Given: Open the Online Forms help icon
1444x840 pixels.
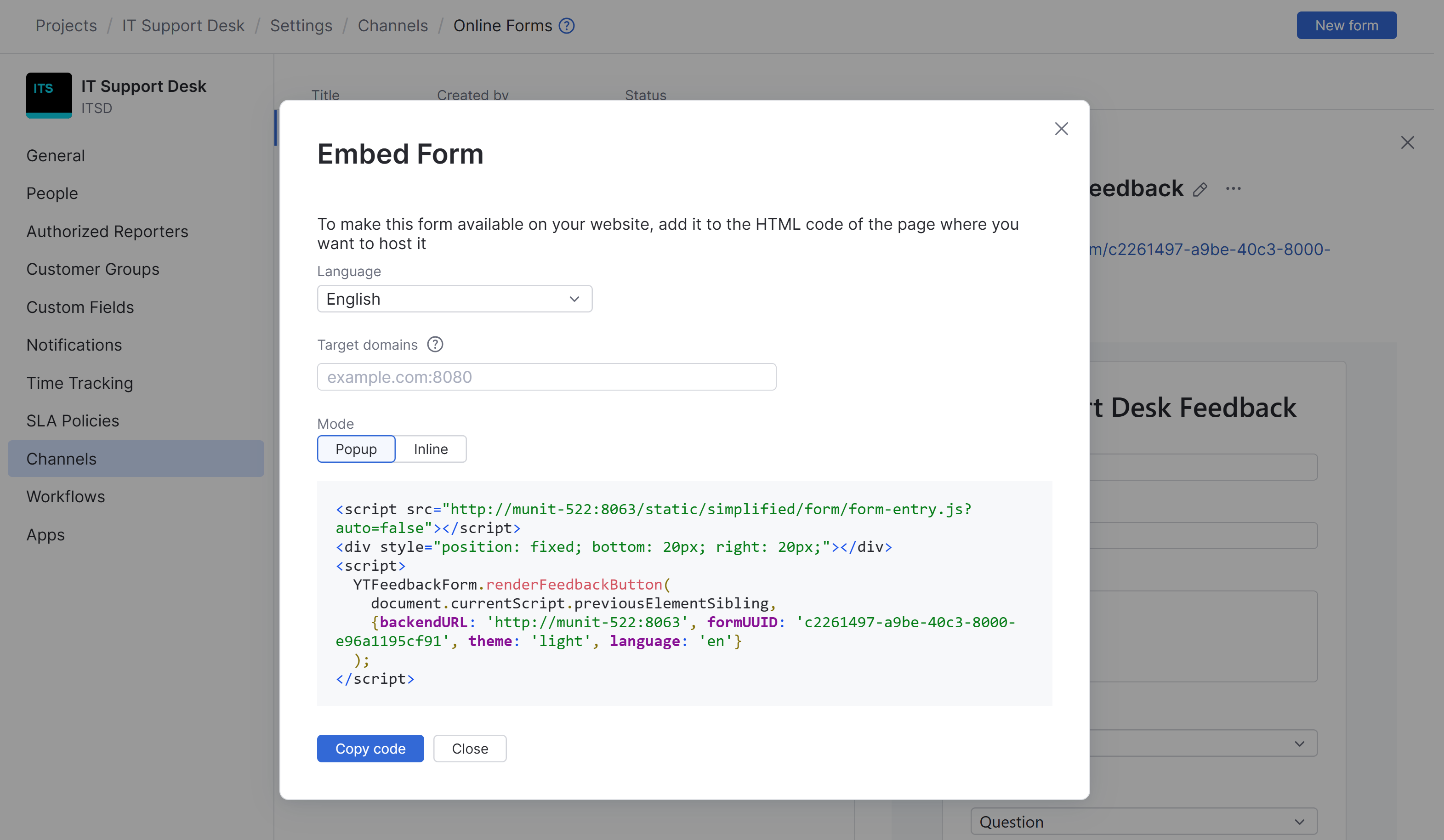Looking at the screenshot, I should tap(567, 26).
